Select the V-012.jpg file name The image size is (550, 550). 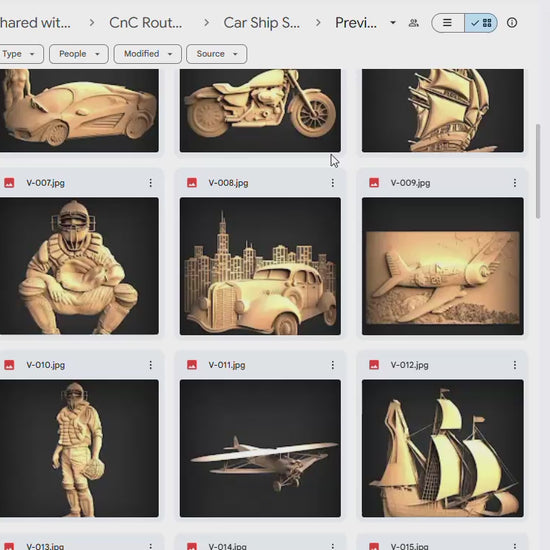coord(410,365)
